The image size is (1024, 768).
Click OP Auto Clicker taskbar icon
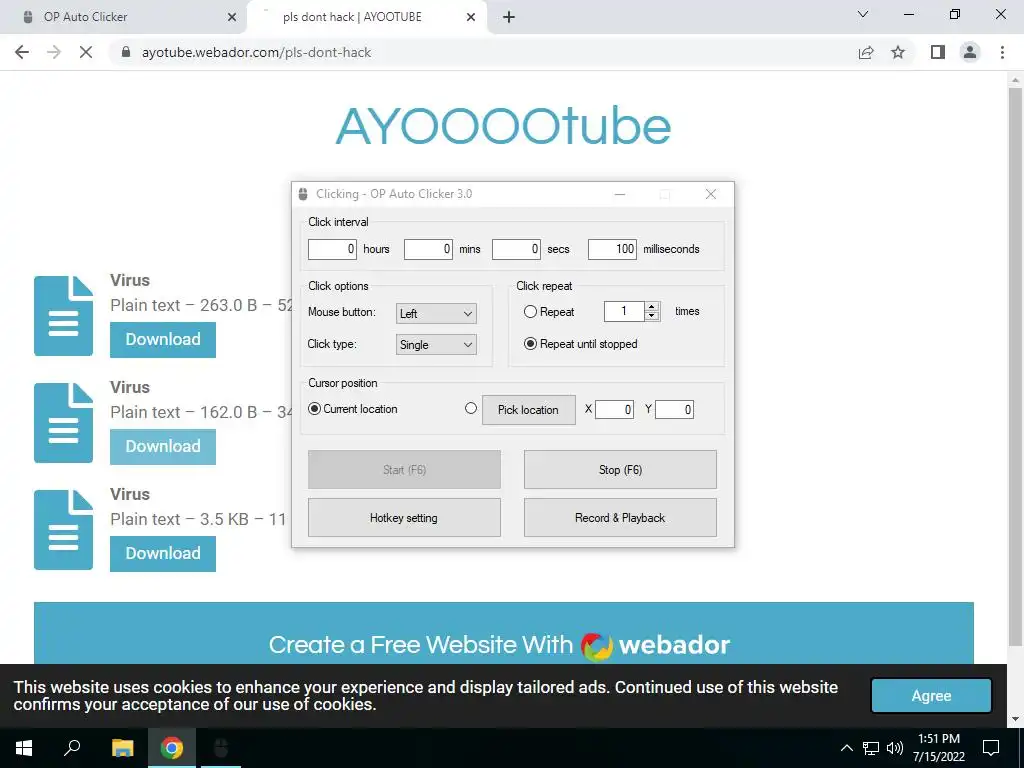click(x=221, y=748)
